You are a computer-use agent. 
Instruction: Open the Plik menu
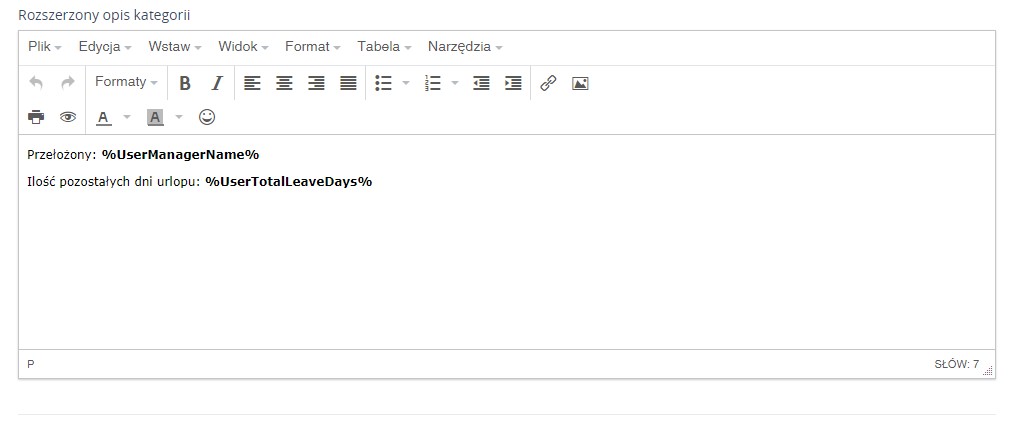point(45,46)
